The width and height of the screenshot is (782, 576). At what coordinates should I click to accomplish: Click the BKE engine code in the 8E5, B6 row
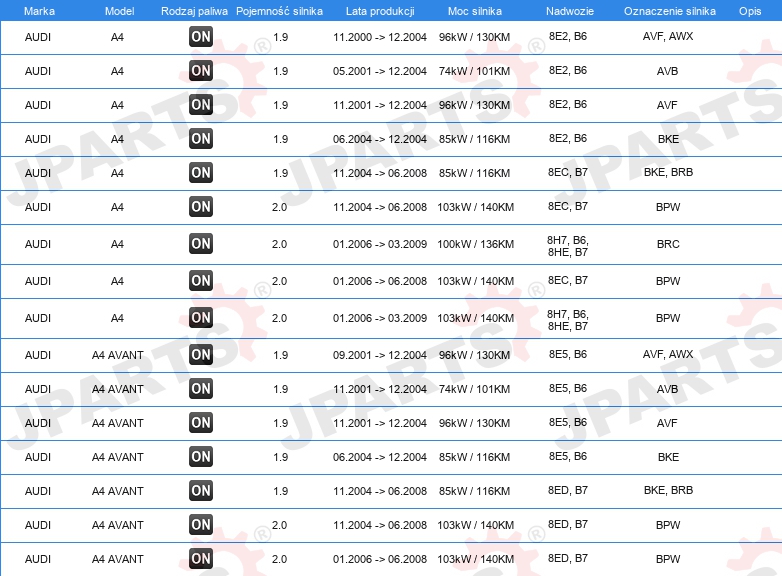[668, 456]
